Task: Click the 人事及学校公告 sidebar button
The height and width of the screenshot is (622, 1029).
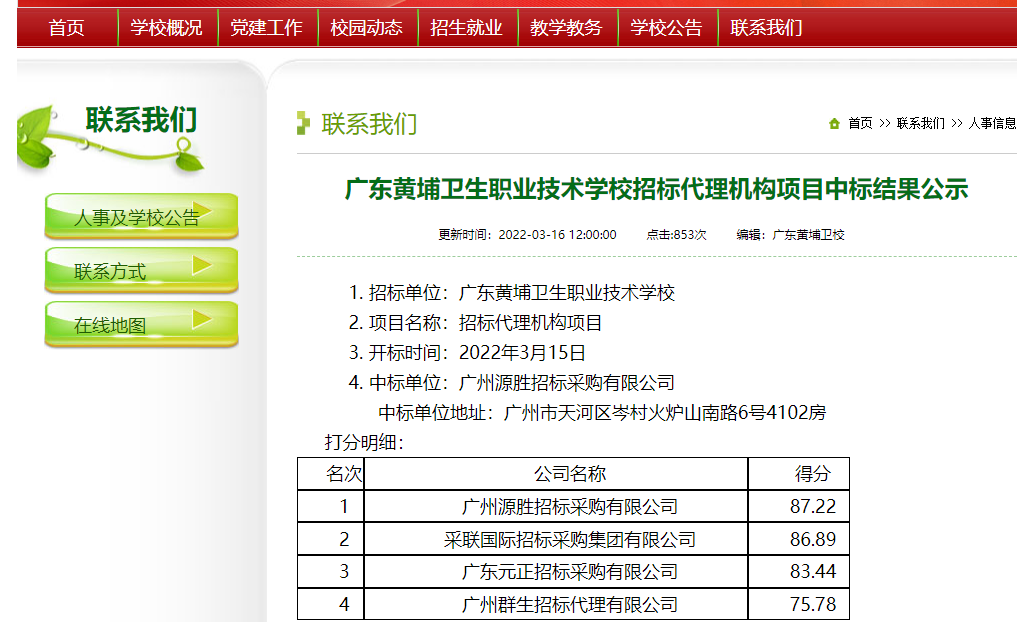Action: [141, 216]
